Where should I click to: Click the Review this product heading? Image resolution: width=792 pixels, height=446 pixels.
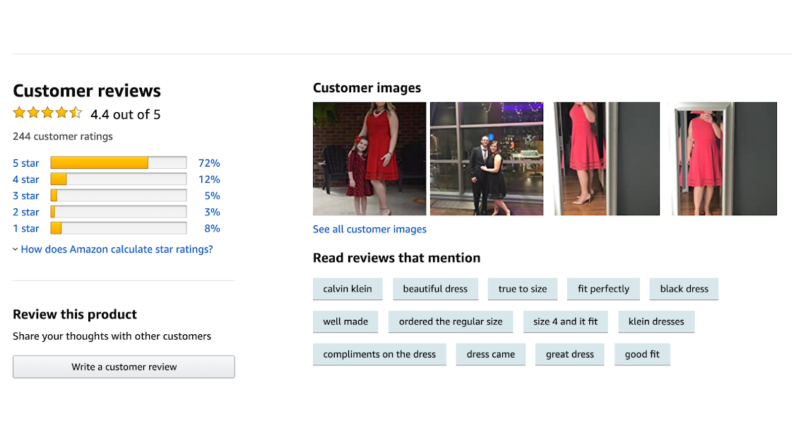[x=75, y=315]
